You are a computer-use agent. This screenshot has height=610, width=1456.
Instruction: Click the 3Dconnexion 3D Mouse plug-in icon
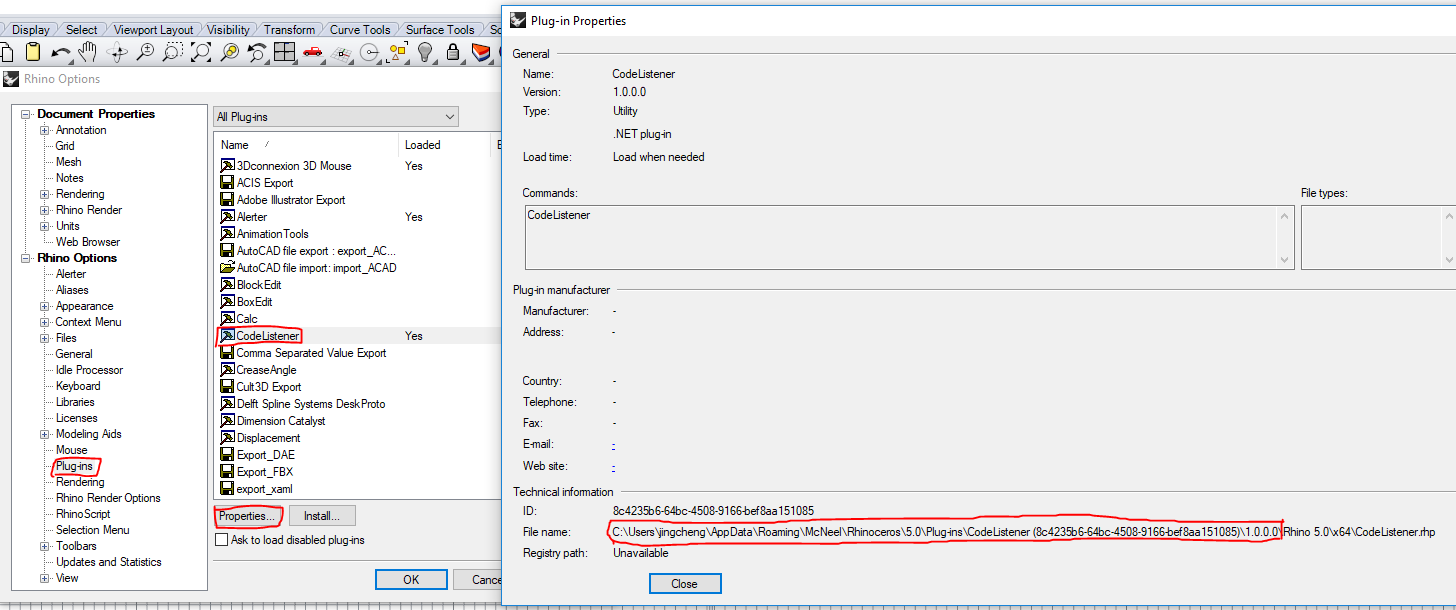pos(227,166)
